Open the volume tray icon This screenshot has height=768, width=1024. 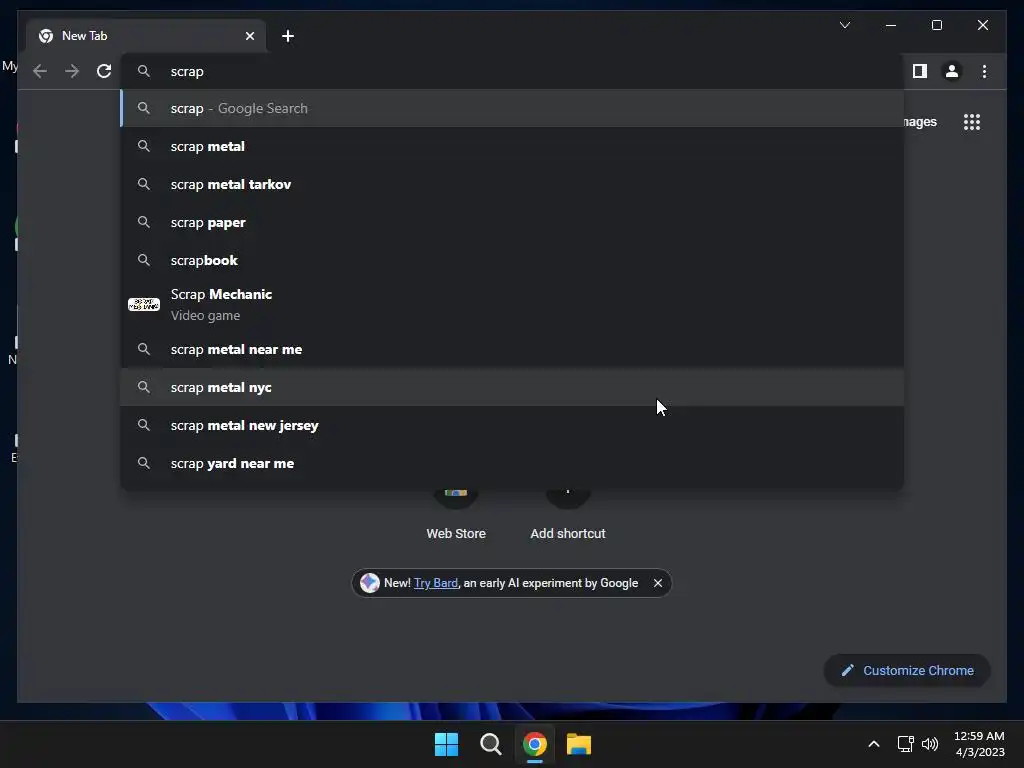click(930, 744)
